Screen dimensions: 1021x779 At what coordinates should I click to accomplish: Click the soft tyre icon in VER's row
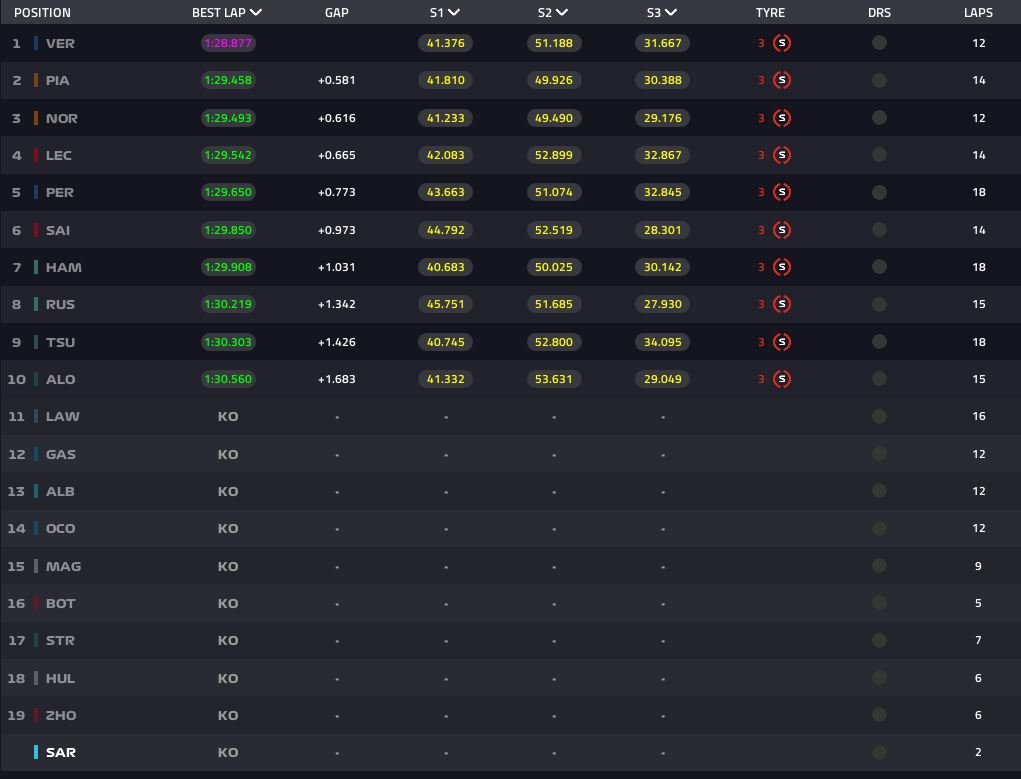[782, 43]
